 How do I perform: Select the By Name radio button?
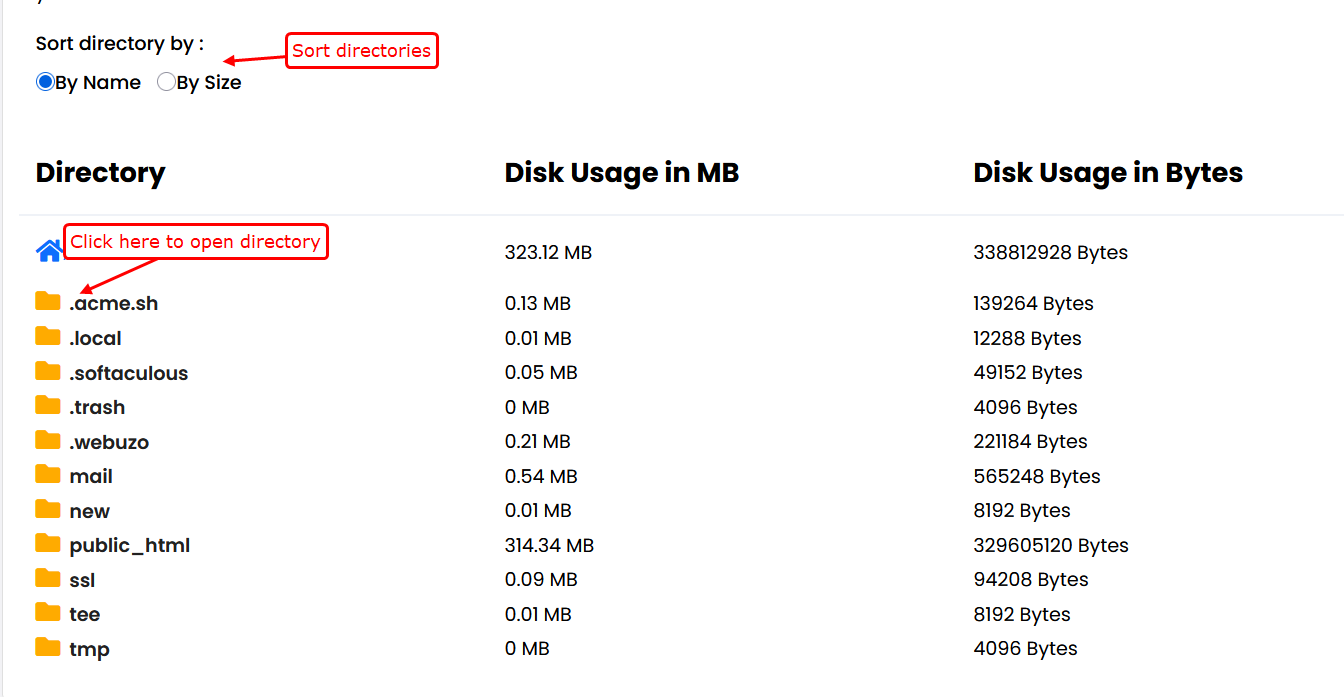(45, 82)
